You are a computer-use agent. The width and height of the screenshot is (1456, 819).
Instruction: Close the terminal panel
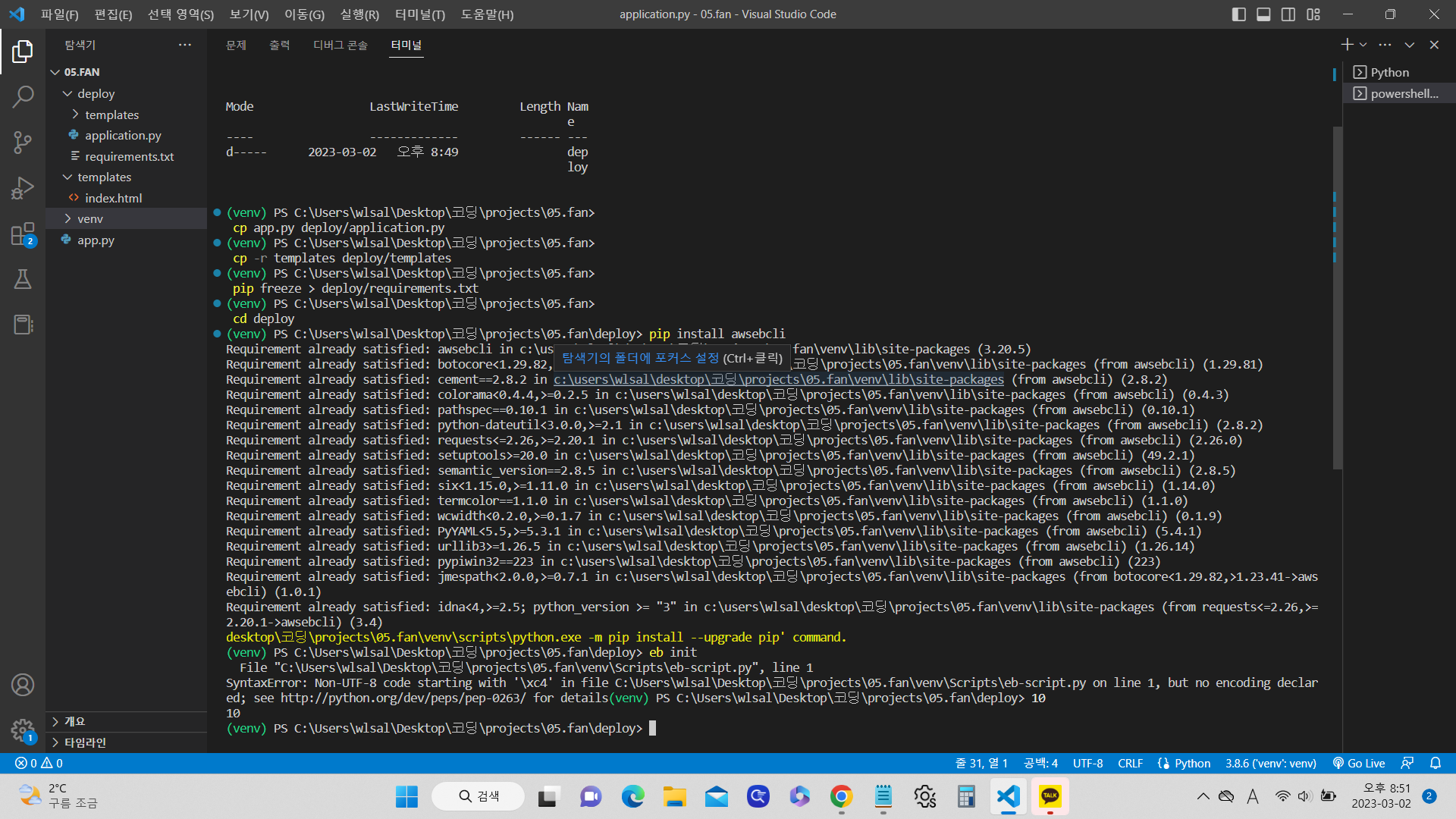[x=1434, y=45]
